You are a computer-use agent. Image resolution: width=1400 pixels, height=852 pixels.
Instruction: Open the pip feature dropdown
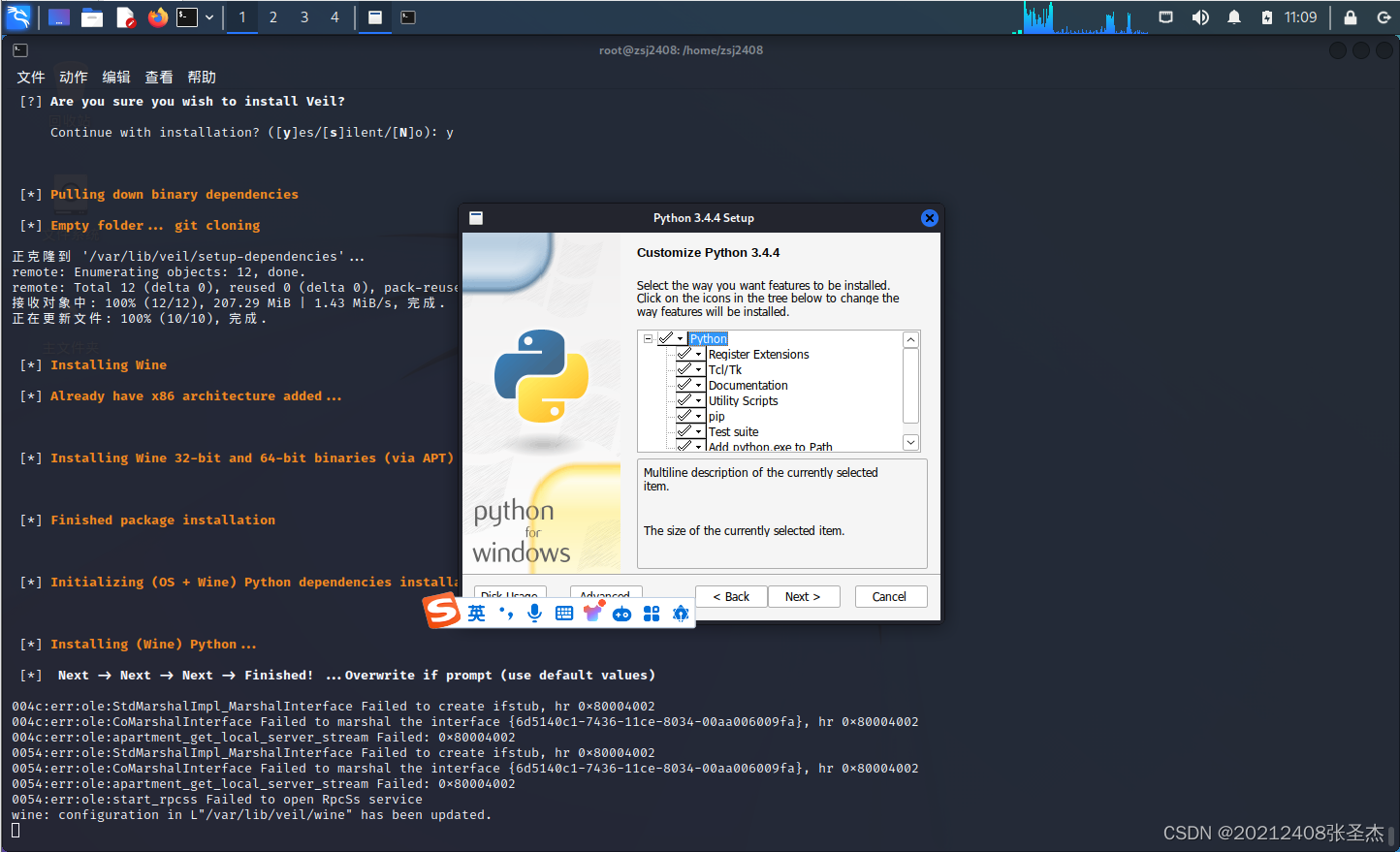coord(690,417)
